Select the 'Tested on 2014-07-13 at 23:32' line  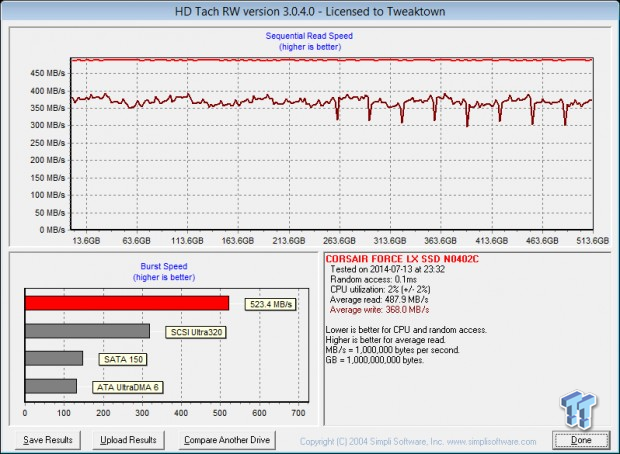tap(388, 269)
